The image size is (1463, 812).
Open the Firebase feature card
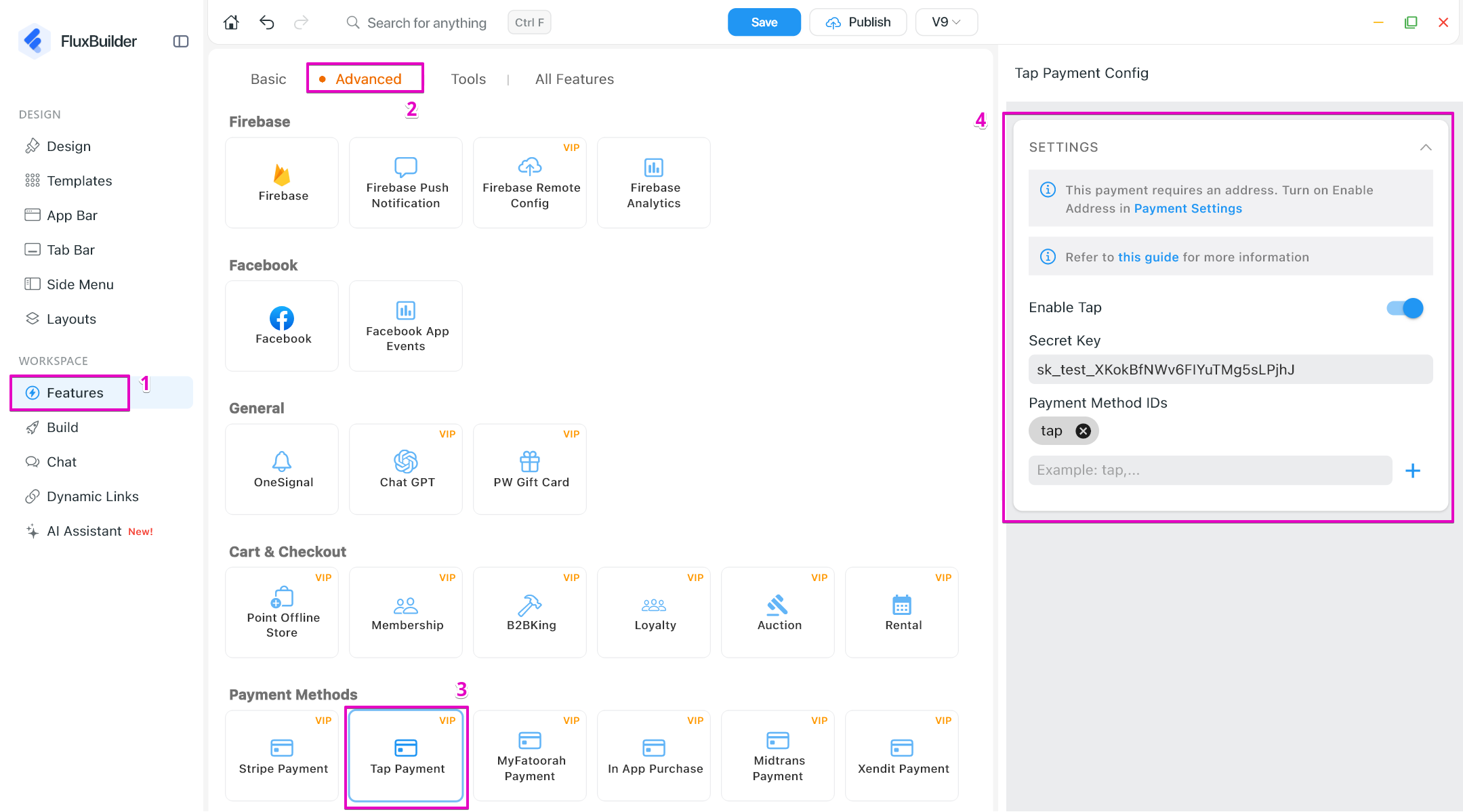(x=282, y=183)
